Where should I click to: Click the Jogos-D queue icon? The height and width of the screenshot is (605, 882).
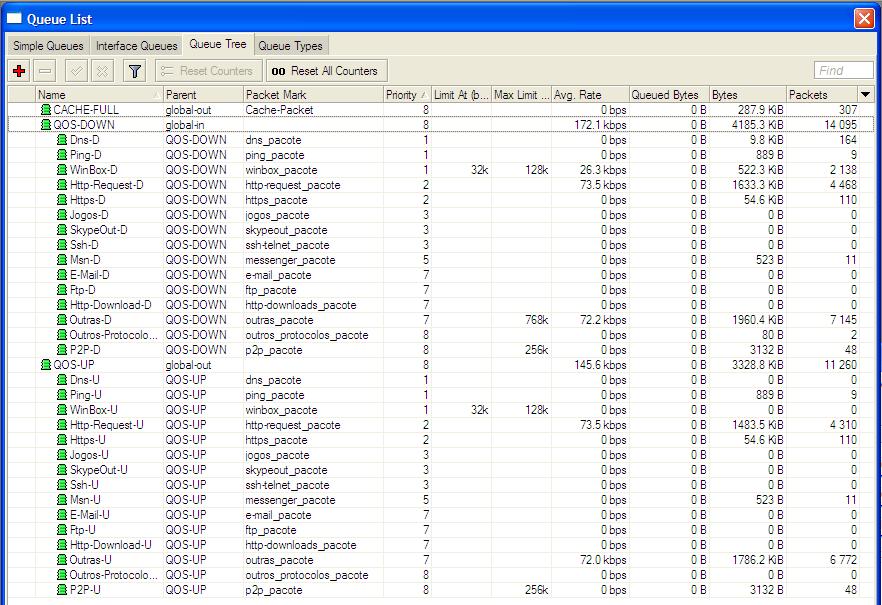coord(62,215)
